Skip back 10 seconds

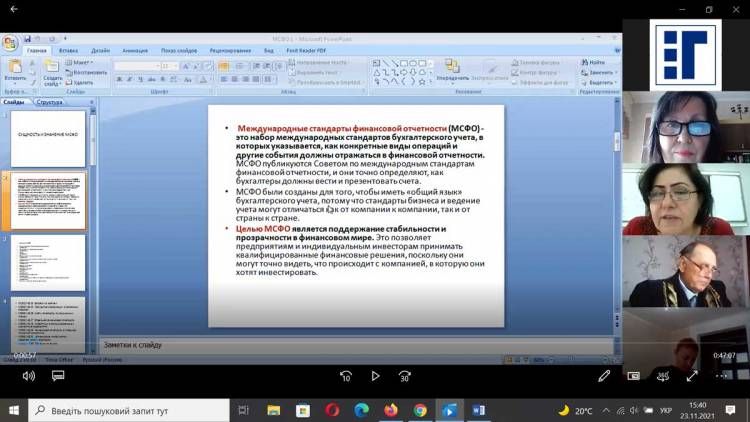click(x=346, y=376)
